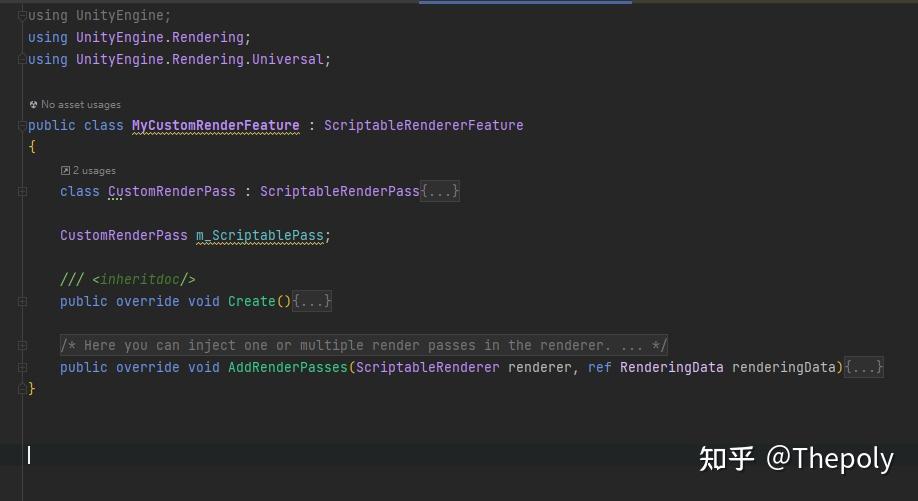Click the AddRenderPasses method name
This screenshot has width=918, height=501.
pyautogui.click(x=288, y=368)
